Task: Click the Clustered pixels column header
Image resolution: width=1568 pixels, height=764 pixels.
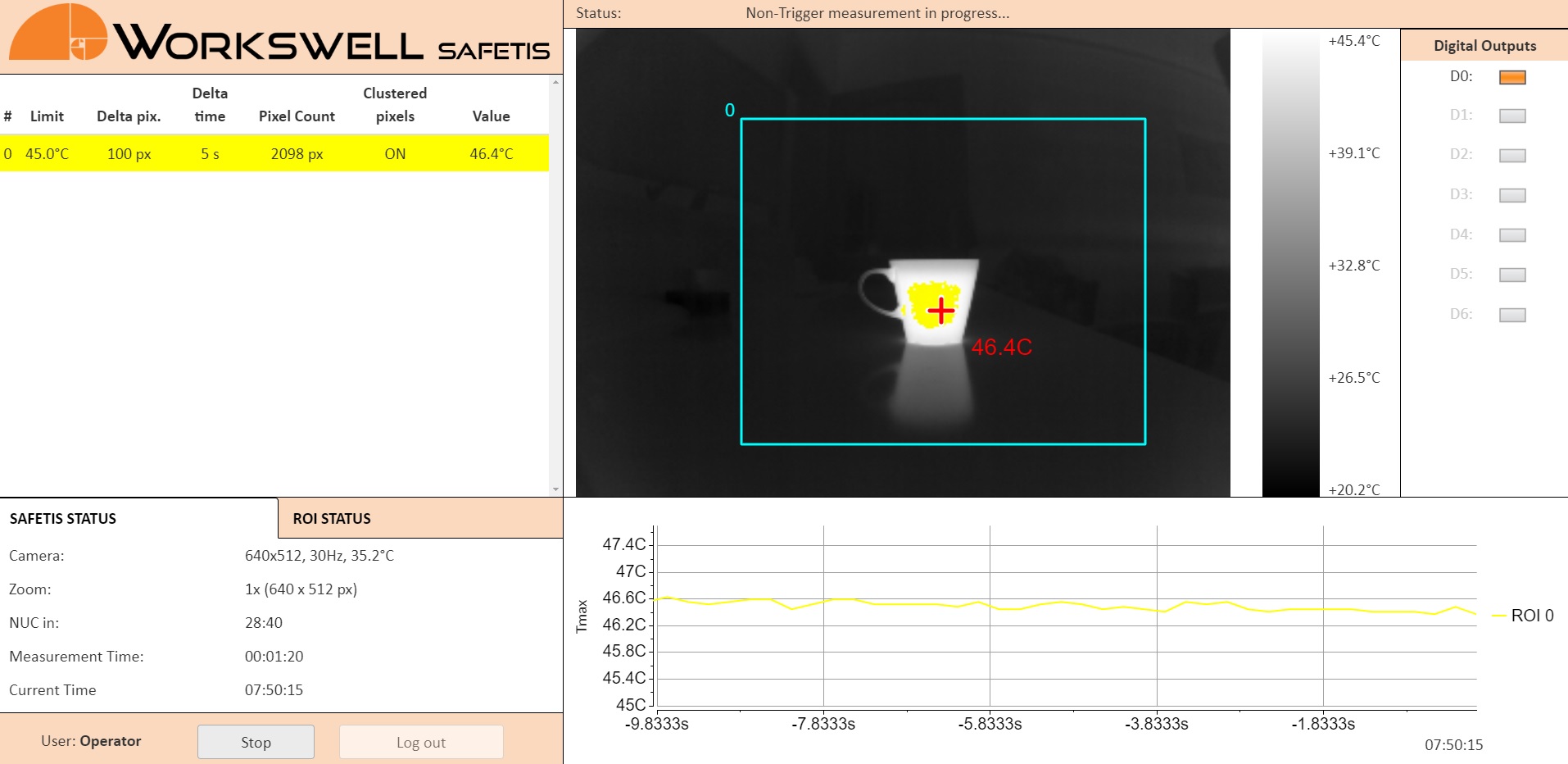Action: [x=395, y=105]
